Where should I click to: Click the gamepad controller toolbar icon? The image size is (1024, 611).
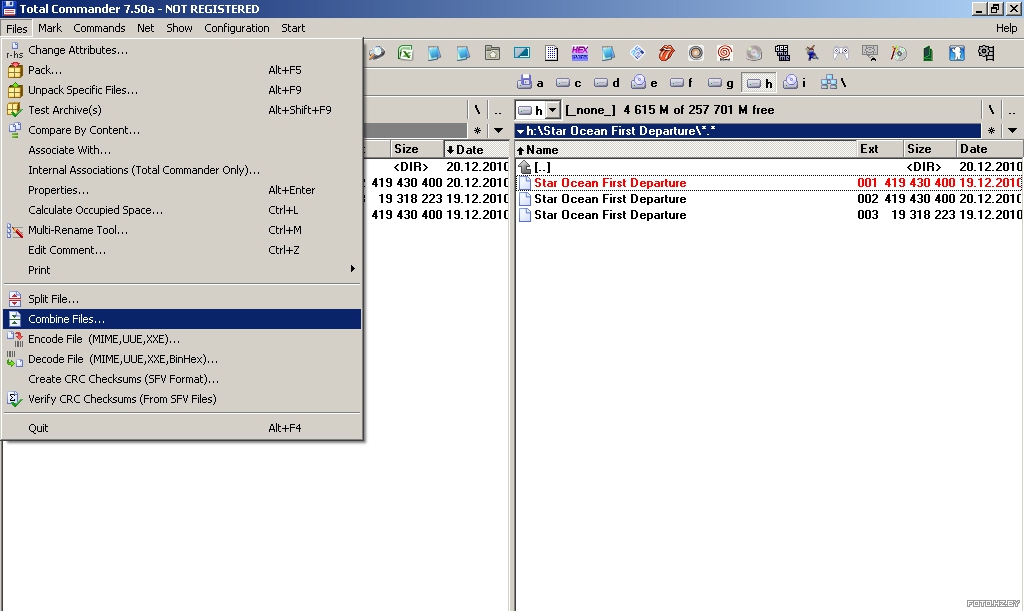[840, 53]
